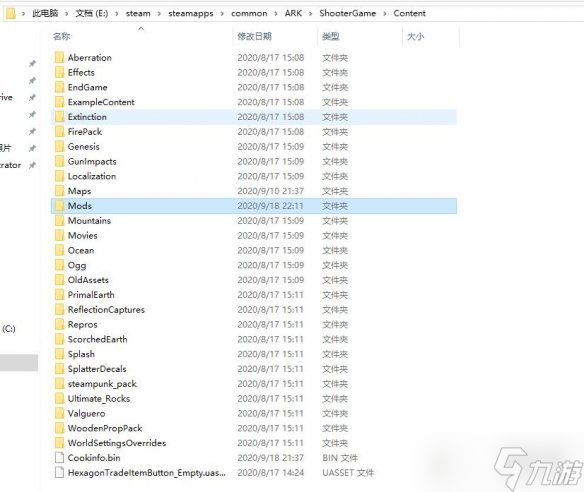Select the HexagonTradeItemButton_Empty file icon
The height and width of the screenshot is (492, 584).
(x=59, y=472)
